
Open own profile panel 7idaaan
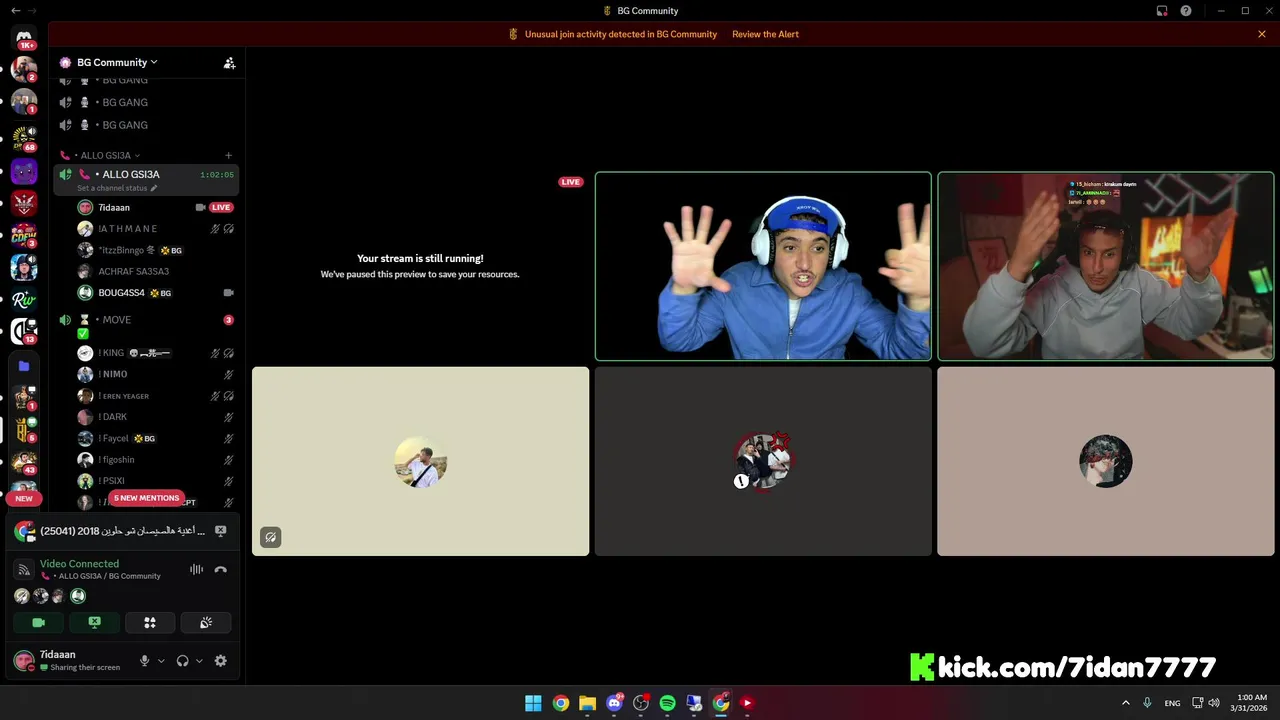(70, 661)
